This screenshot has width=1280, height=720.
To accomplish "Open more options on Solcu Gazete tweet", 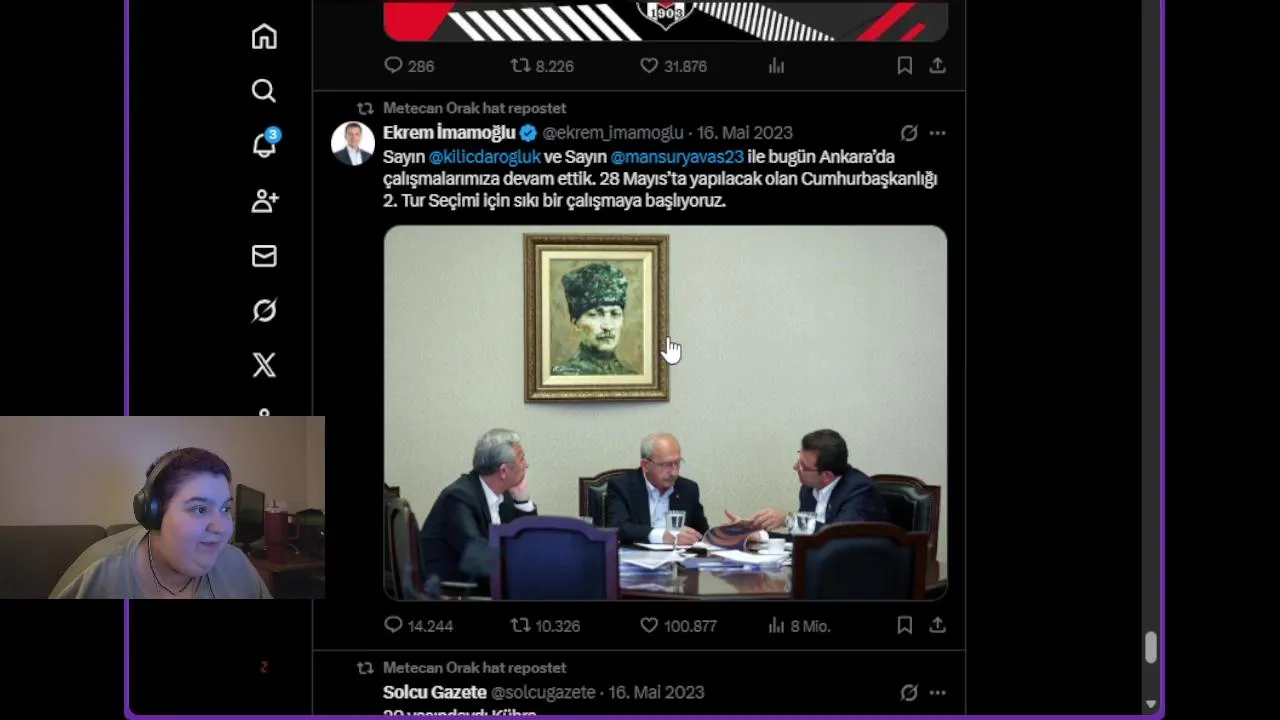I will [937, 692].
